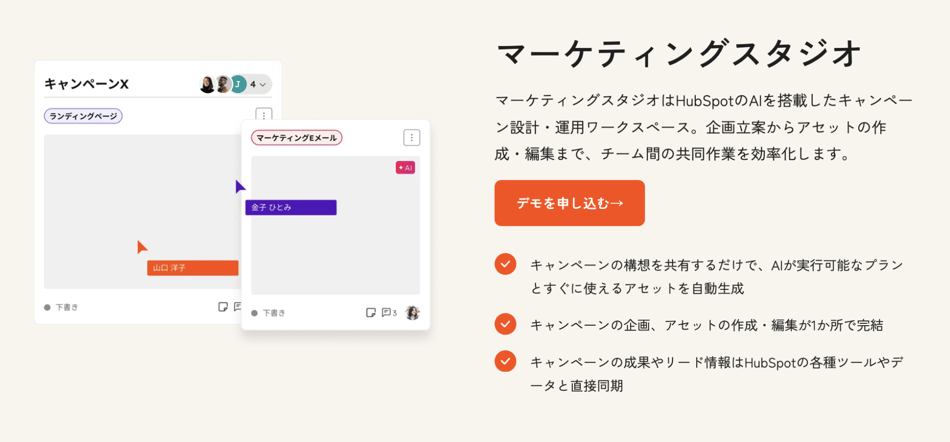
Task: Click the purple 金子 ひとみ name label
Action: click(291, 207)
